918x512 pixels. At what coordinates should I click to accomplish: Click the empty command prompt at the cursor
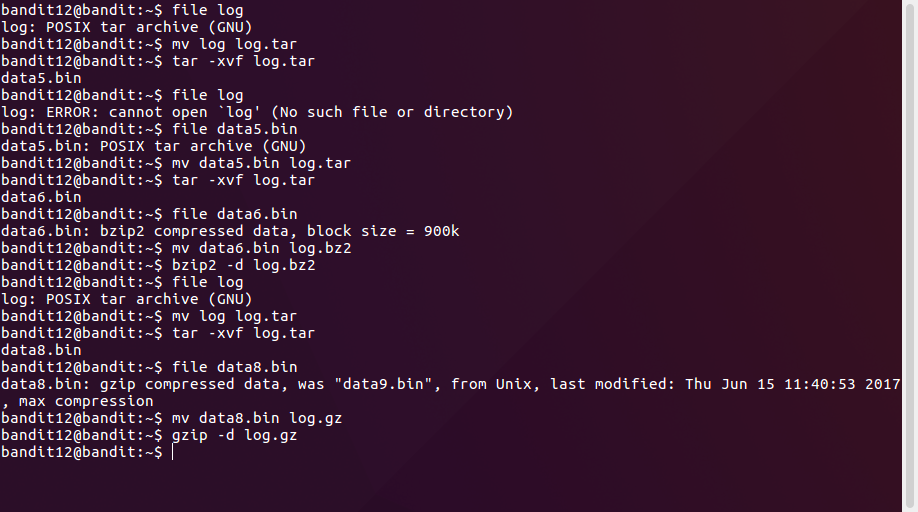173,453
